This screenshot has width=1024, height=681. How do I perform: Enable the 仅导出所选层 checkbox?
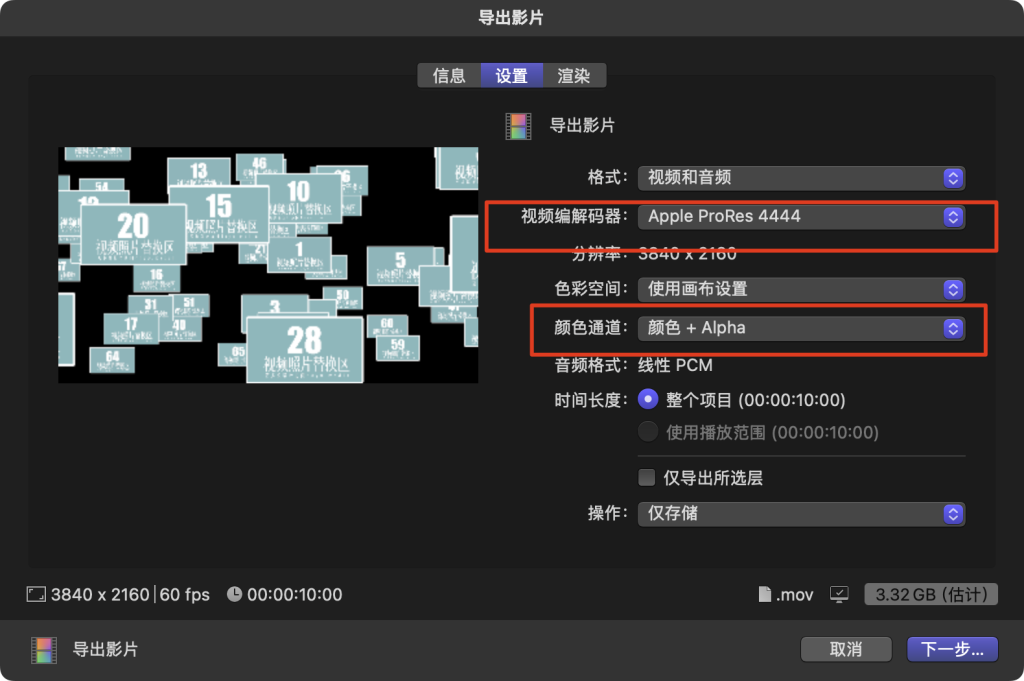tap(647, 477)
